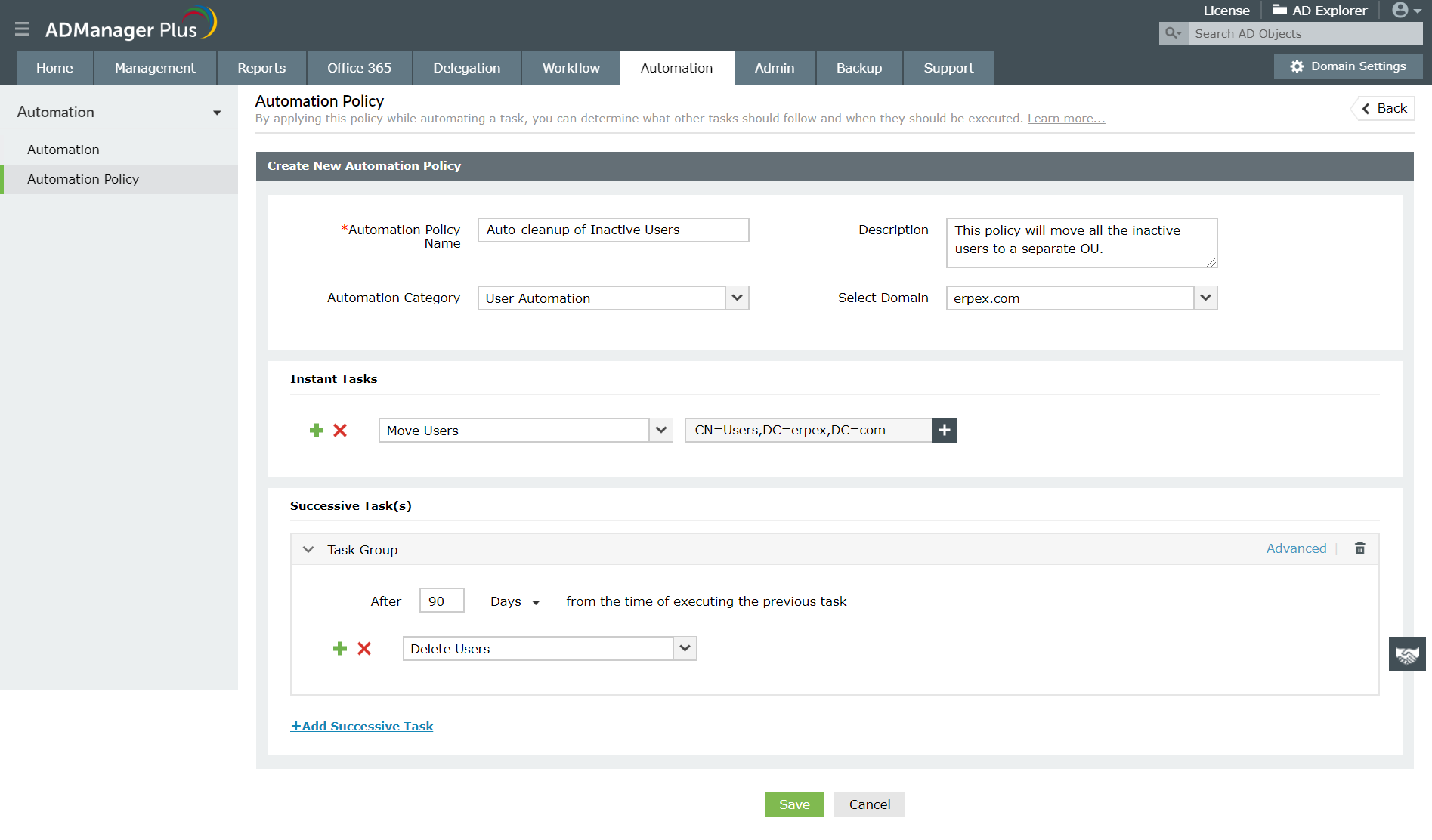This screenshot has height=840, width=1432.
Task: Expand the Automation Category dropdown
Action: pyautogui.click(x=737, y=298)
